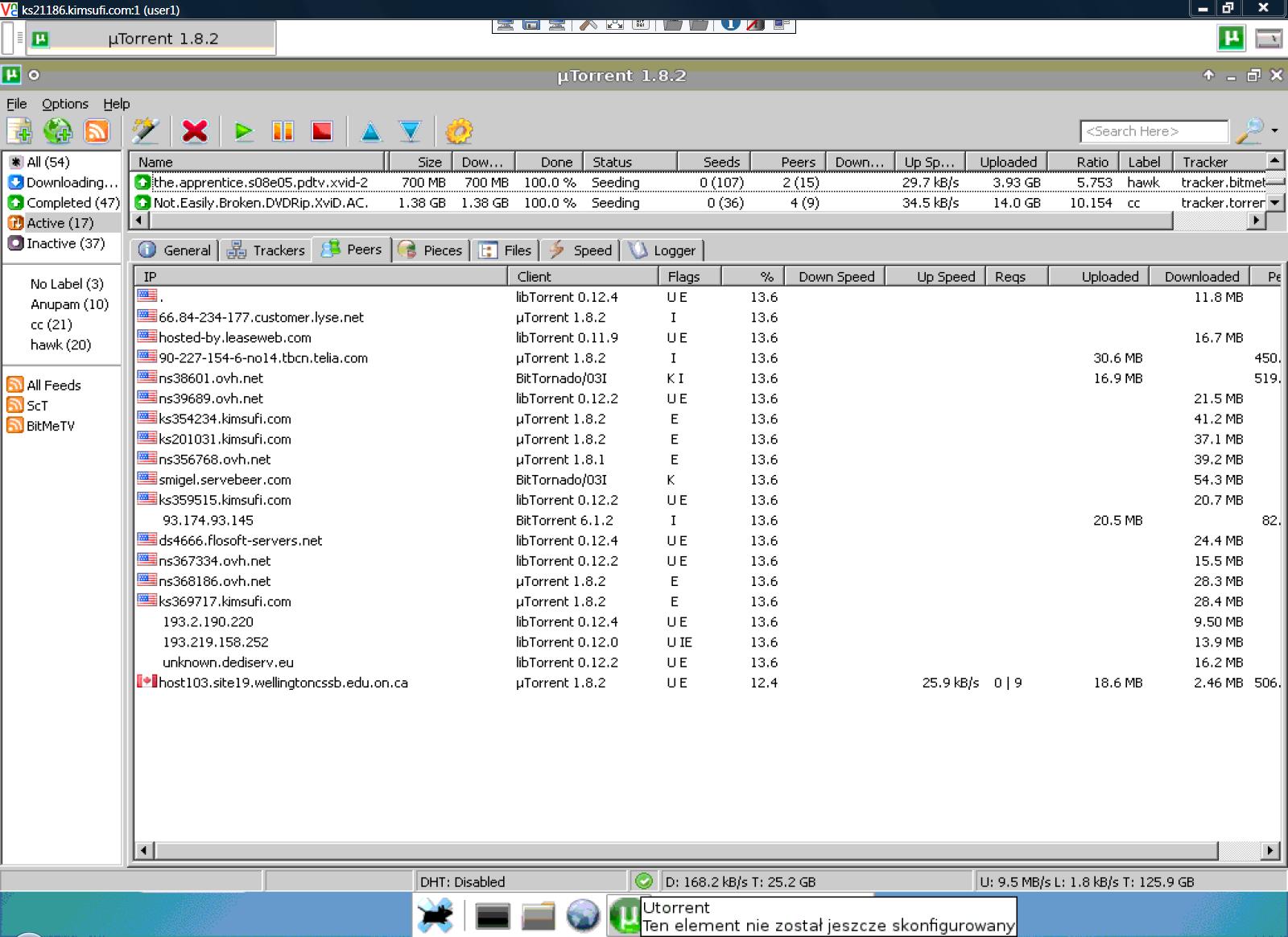Sort peers by Client column header
1288x937 pixels.
pos(583,276)
